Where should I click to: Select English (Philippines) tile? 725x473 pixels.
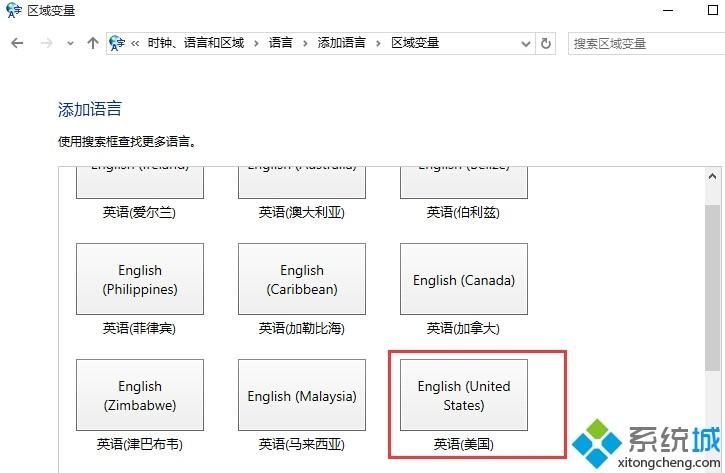coord(140,279)
